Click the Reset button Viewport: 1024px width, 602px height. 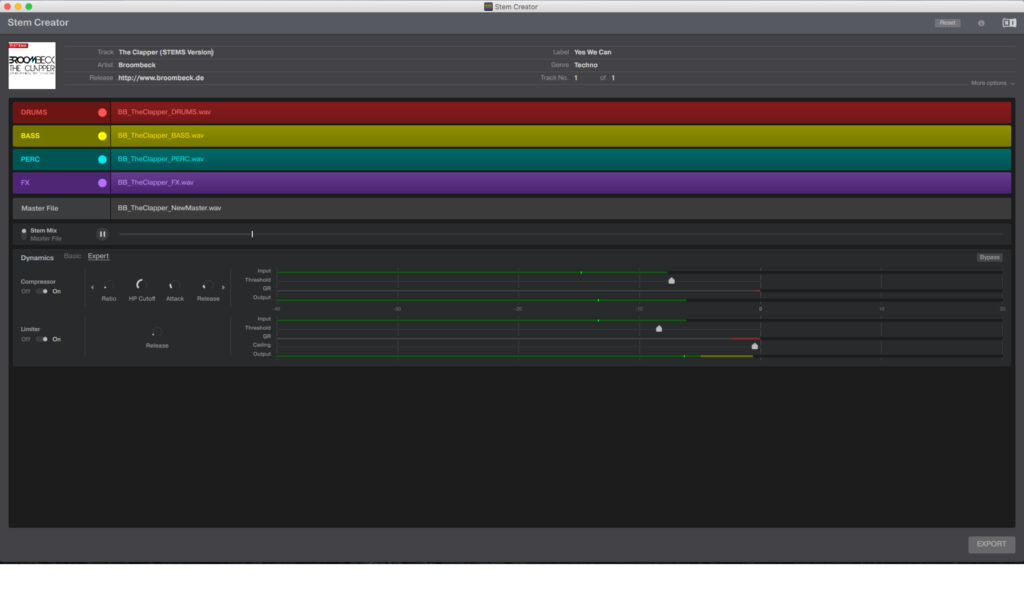coord(948,23)
